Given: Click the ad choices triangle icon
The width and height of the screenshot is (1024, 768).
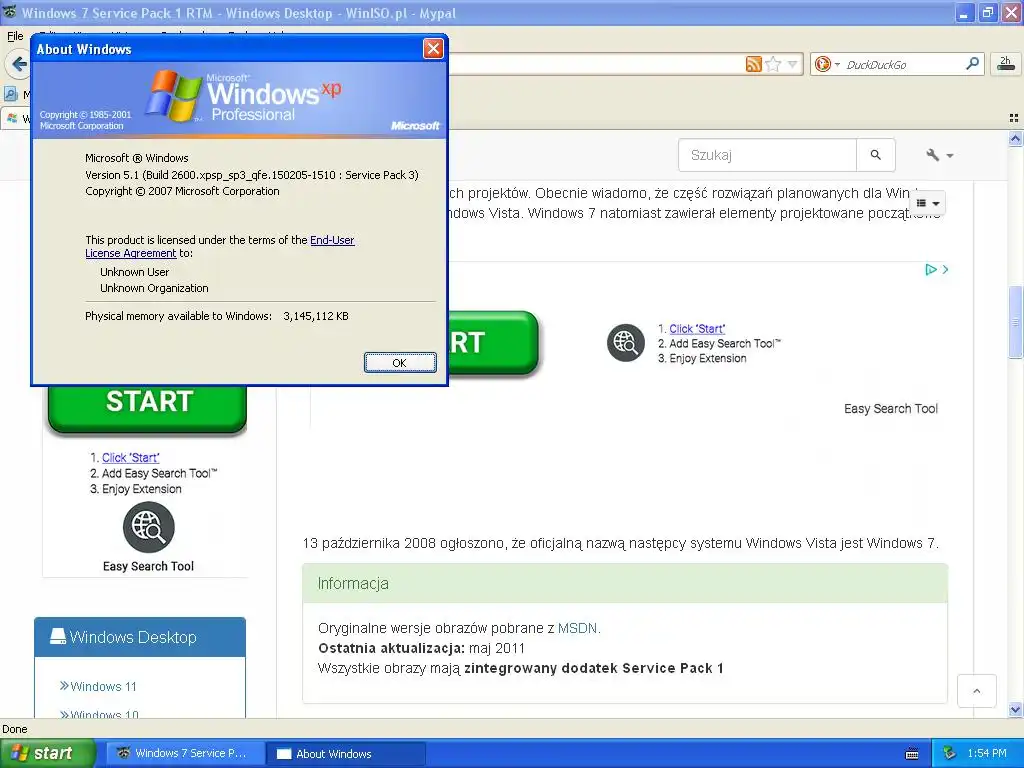Looking at the screenshot, I should coord(931,269).
